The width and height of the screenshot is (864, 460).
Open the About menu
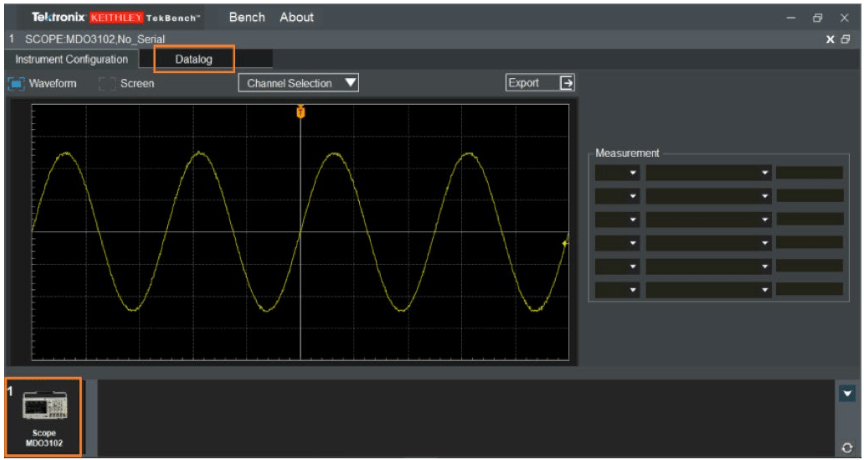click(x=296, y=17)
